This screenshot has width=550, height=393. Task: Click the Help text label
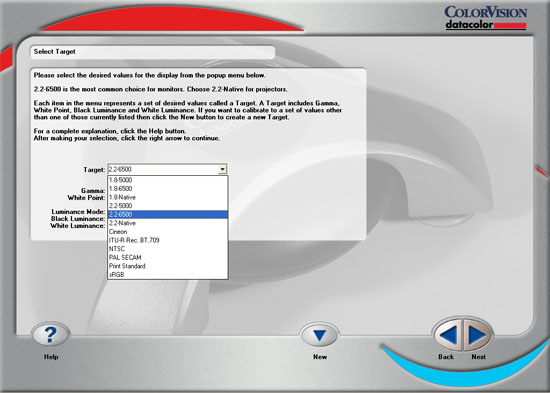coord(51,357)
